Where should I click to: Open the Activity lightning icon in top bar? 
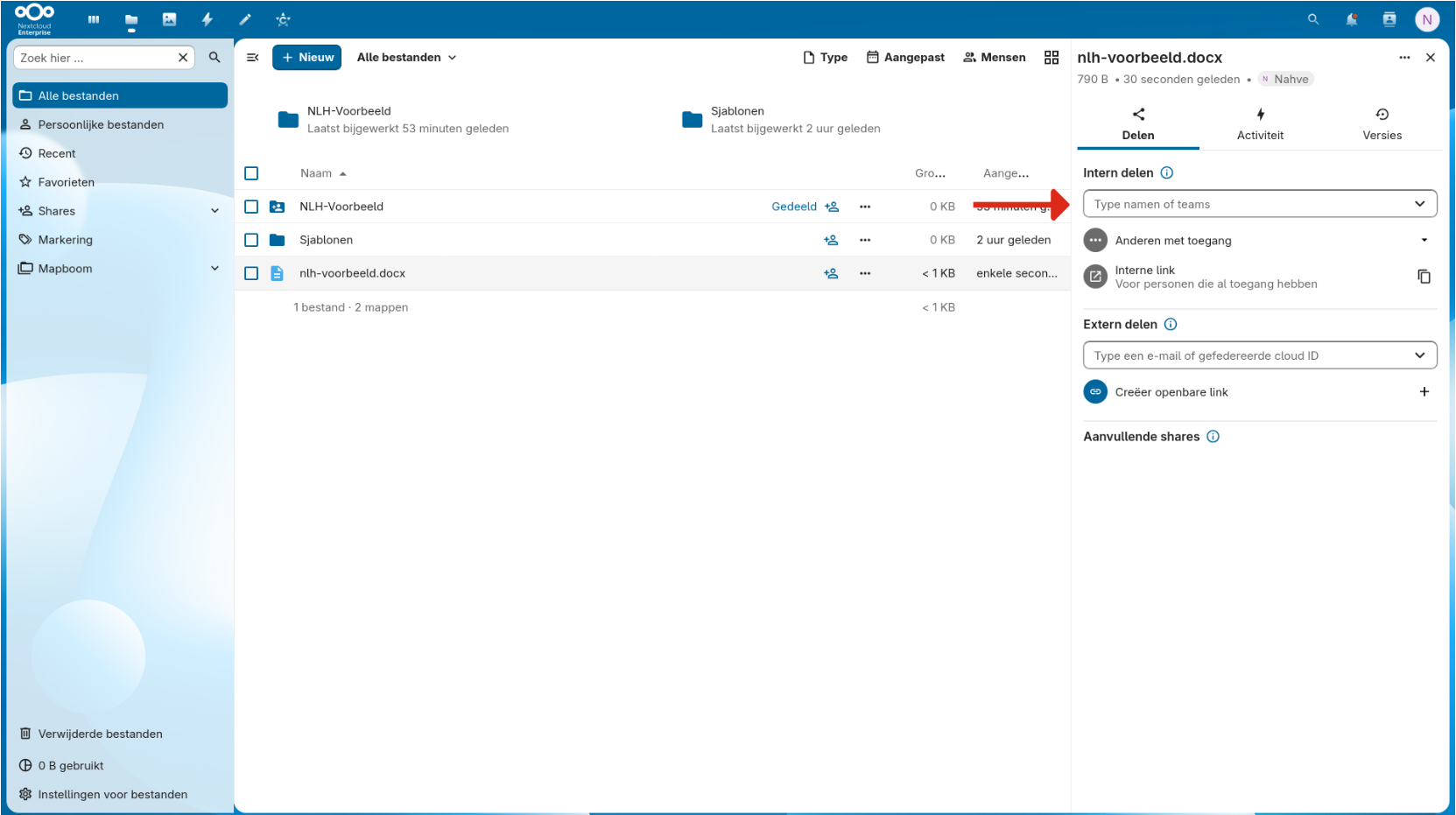pos(207,19)
